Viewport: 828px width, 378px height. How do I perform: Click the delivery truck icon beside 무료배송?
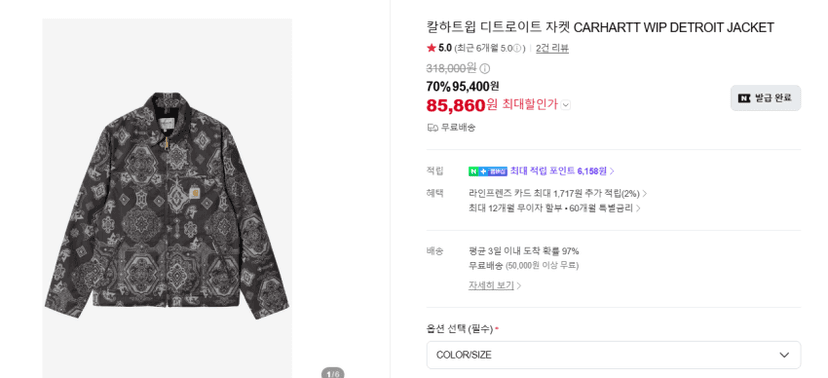coord(432,127)
